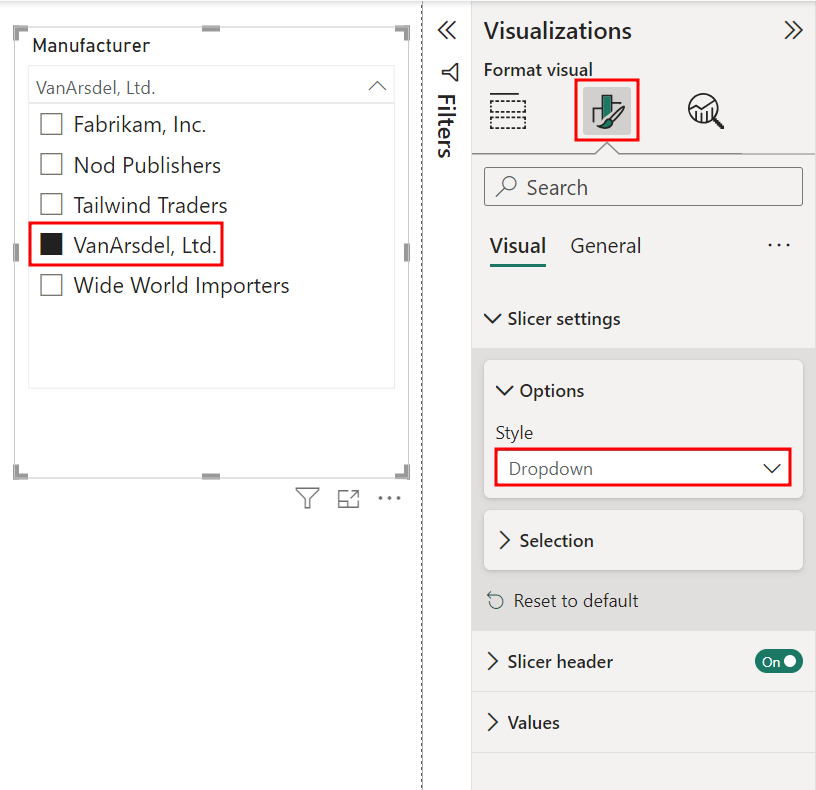
Task: Click in the format Search box
Action: point(643,187)
